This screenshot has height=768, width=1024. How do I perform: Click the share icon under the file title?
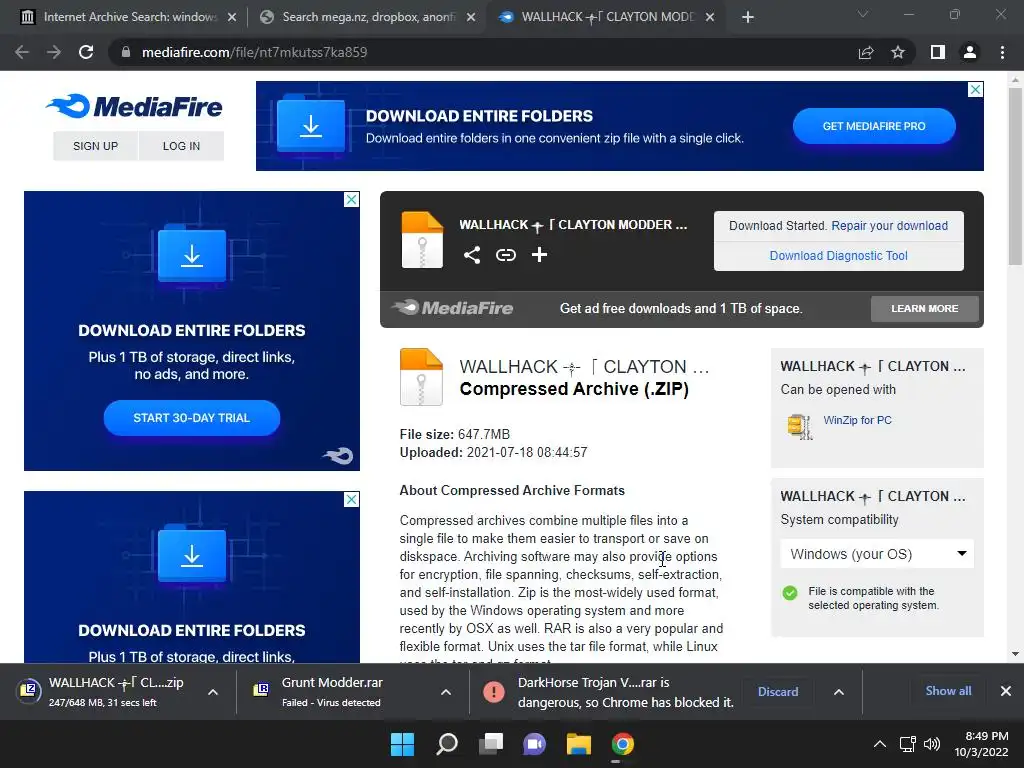point(472,255)
